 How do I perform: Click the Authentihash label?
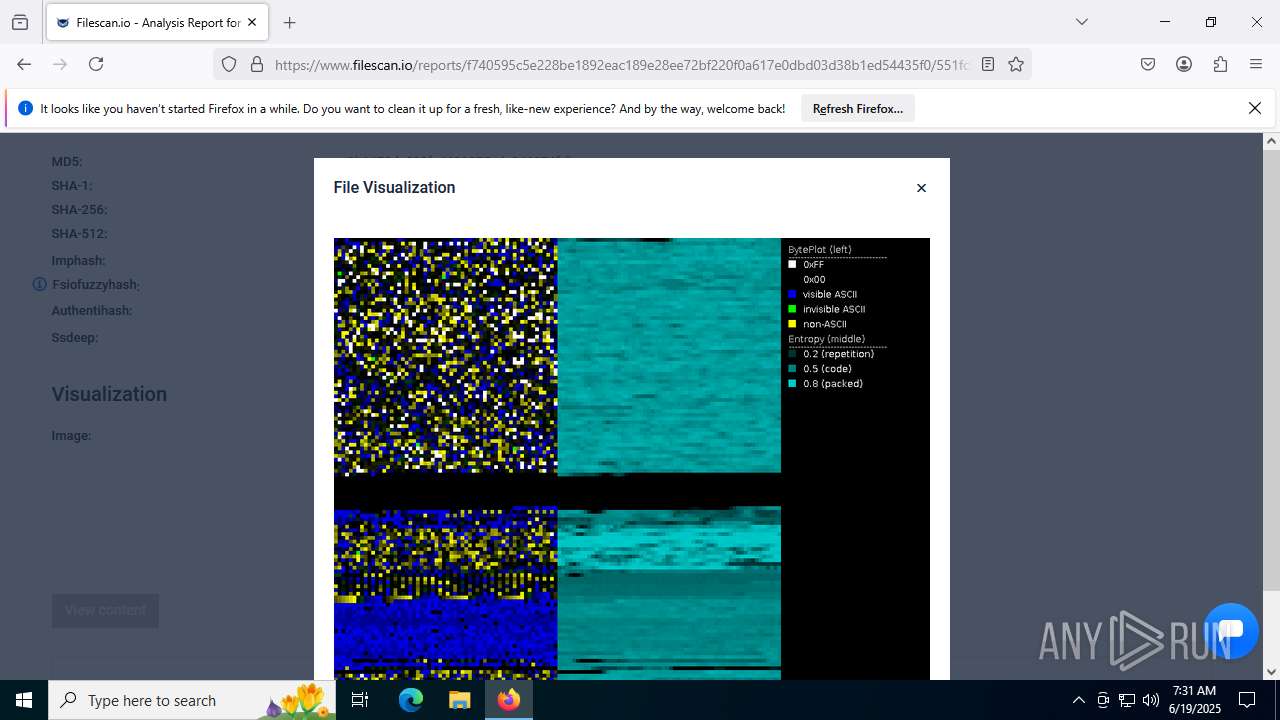coord(92,310)
